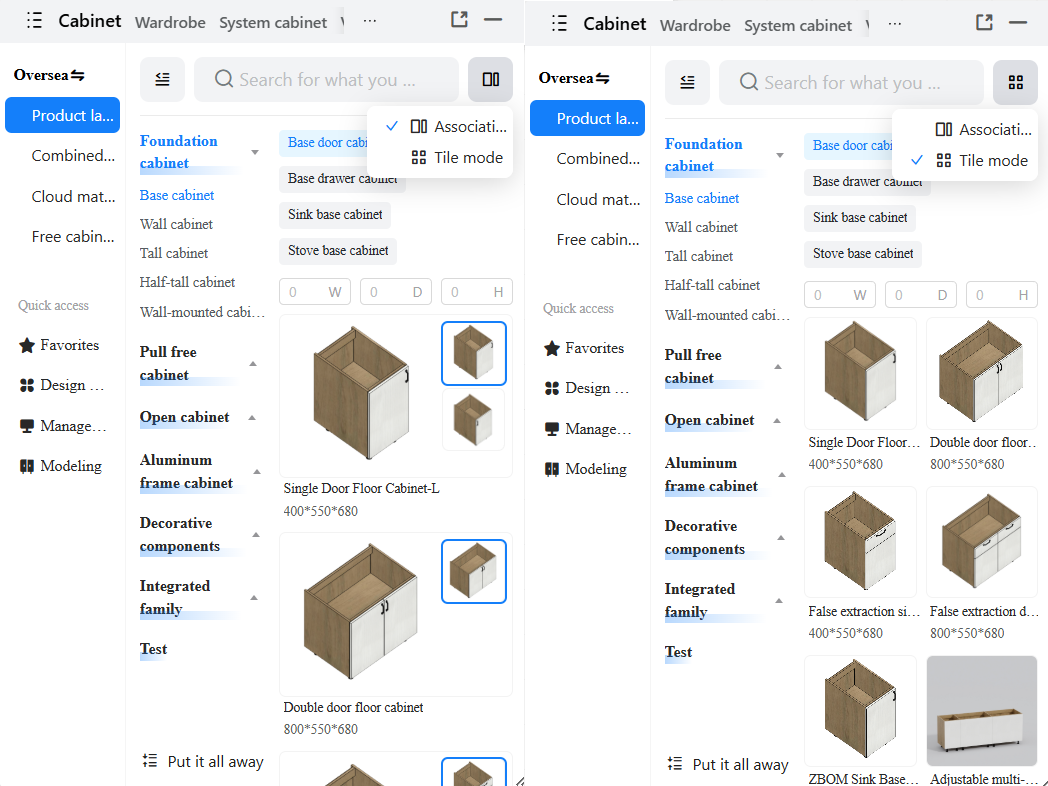
Task: Focus the width W filter field in left panel
Action: tap(315, 292)
